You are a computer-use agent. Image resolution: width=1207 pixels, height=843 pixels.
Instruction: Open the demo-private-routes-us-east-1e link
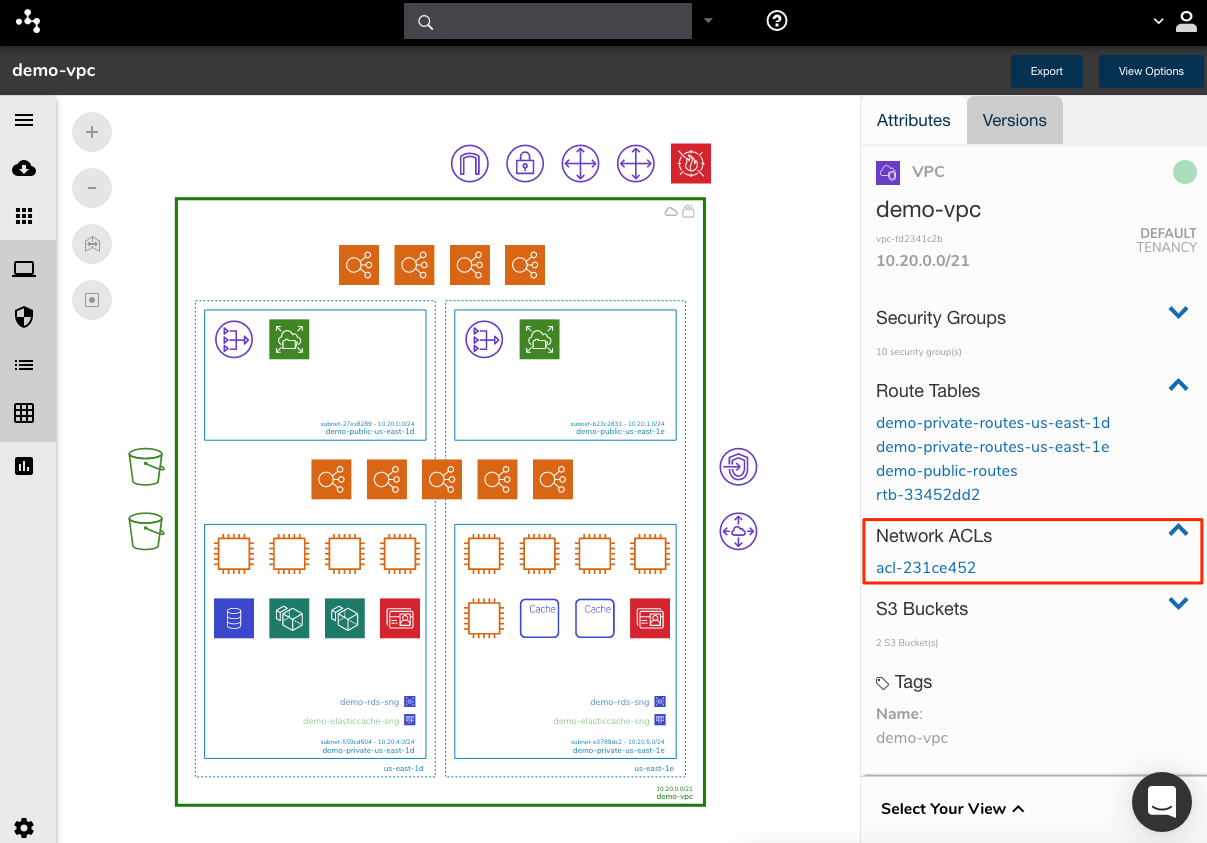993,447
